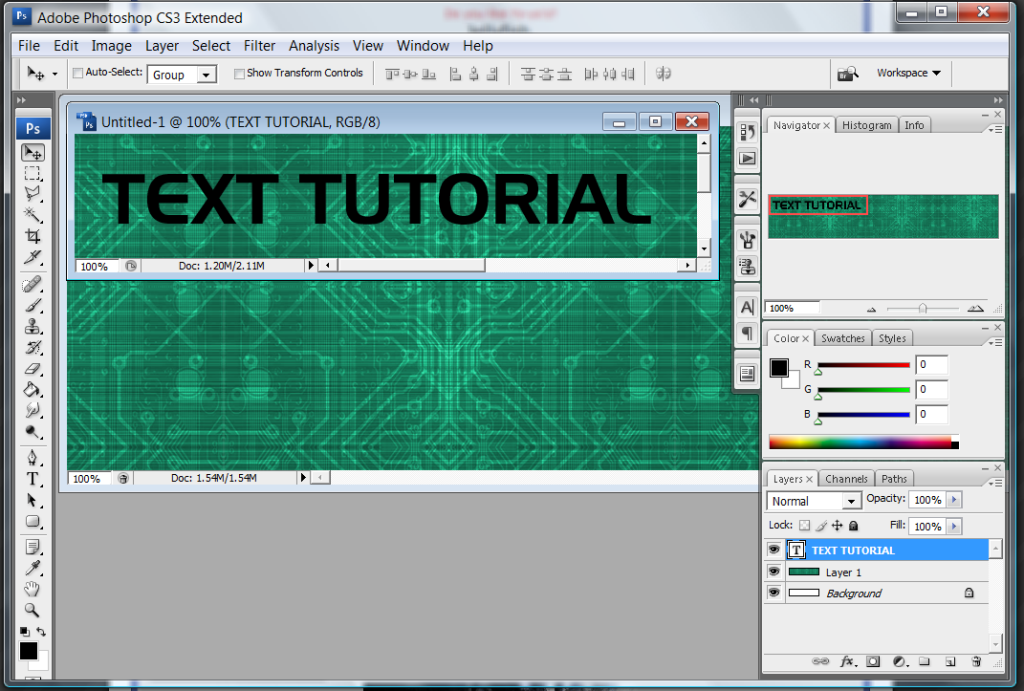Viewport: 1024px width, 691px height.
Task: Click the Navigator zoom percentage field
Action: point(790,309)
